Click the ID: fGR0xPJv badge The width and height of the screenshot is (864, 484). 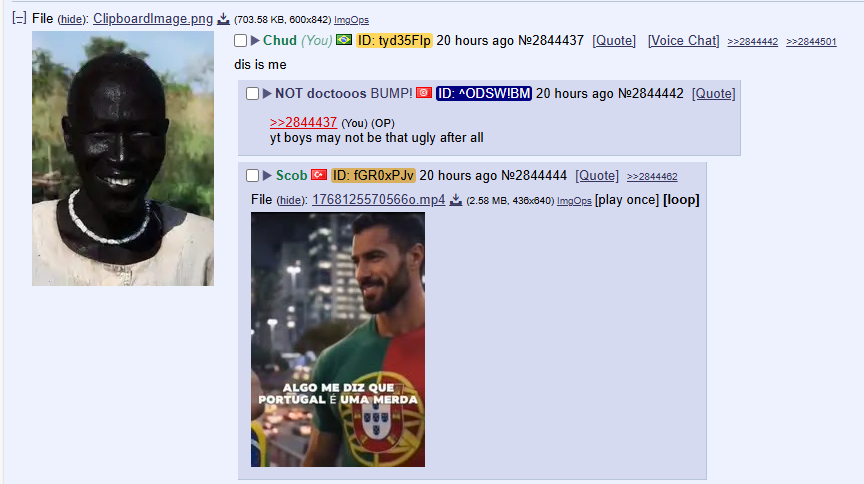[373, 175]
